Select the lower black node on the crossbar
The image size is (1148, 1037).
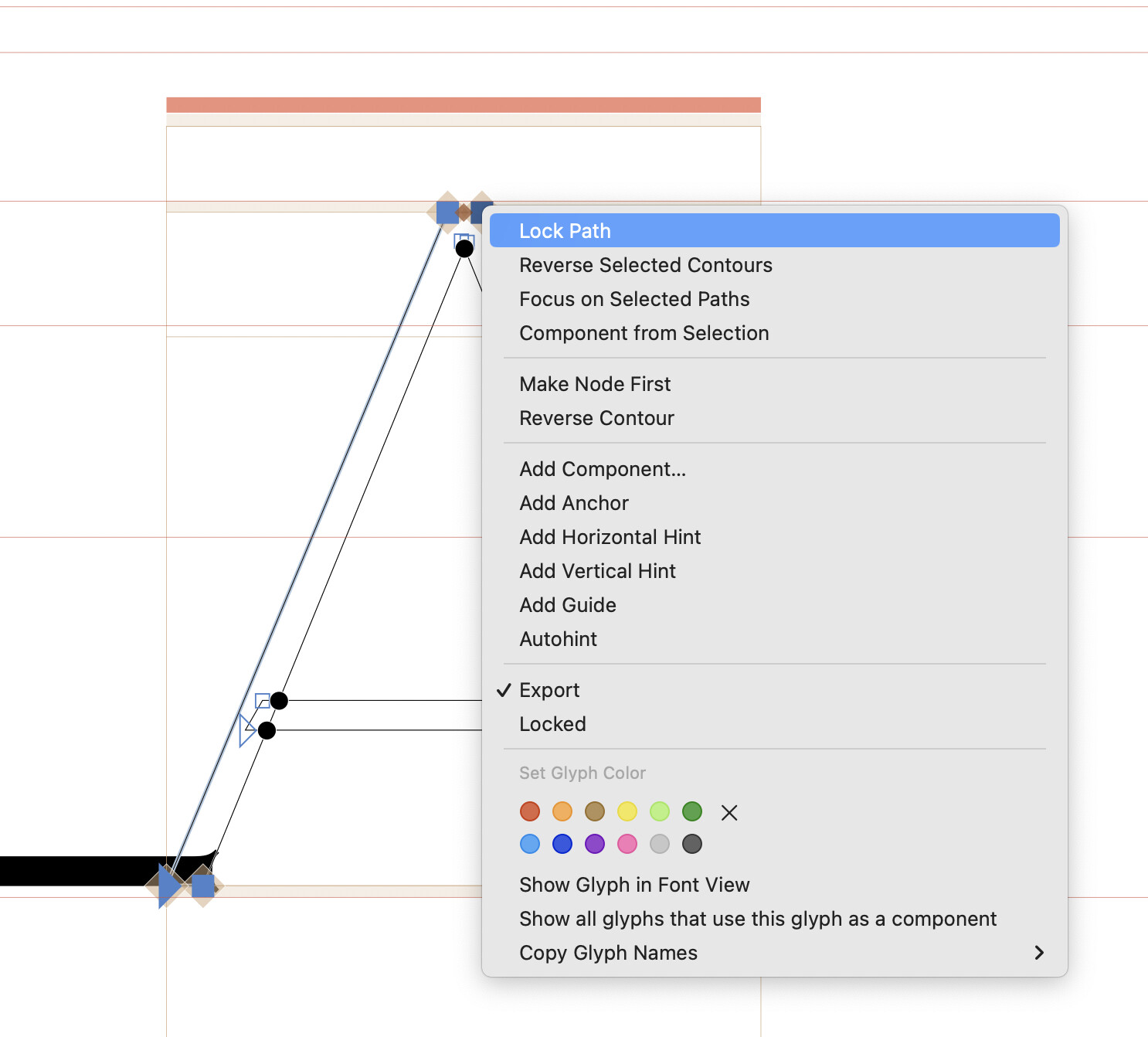pos(267,730)
